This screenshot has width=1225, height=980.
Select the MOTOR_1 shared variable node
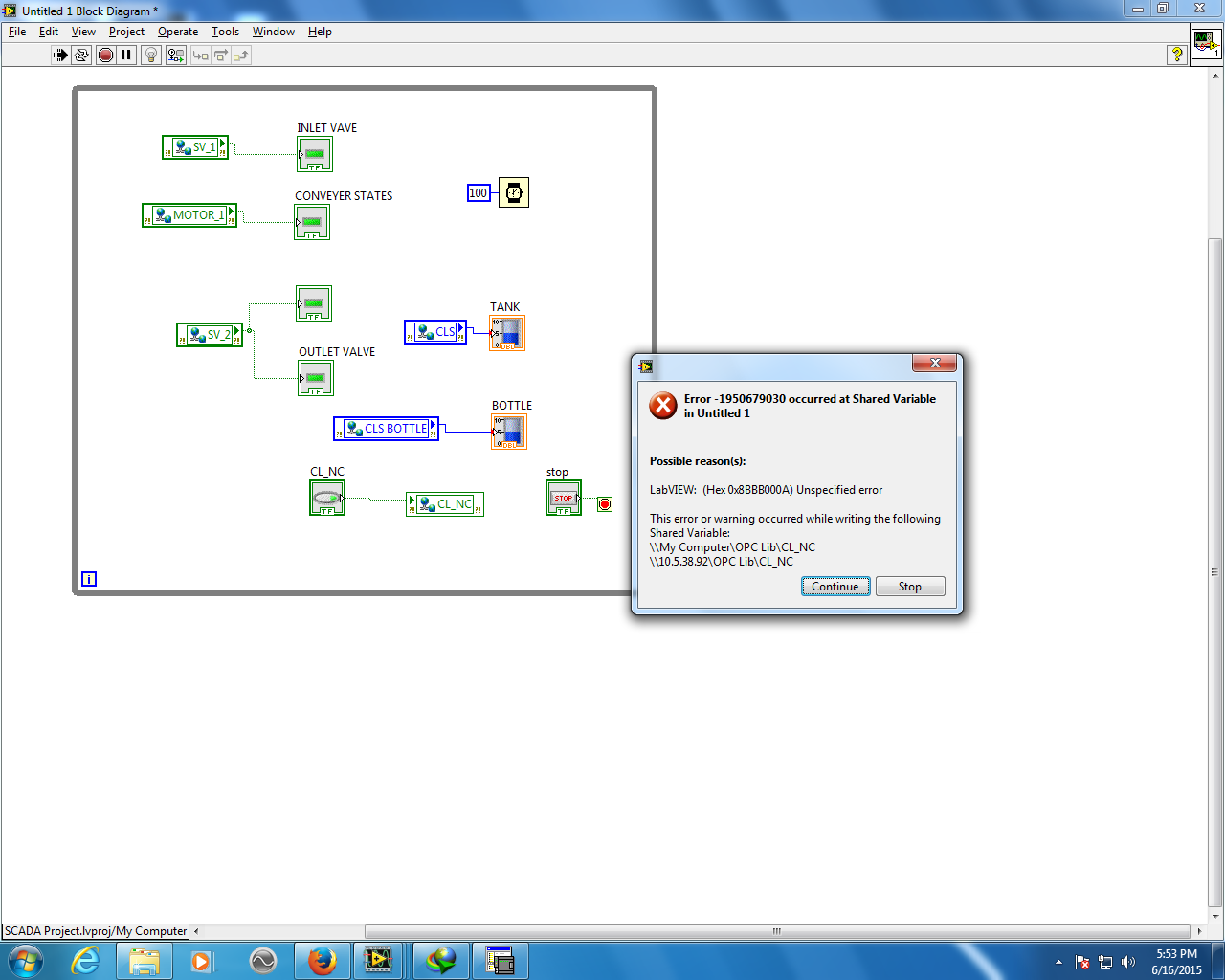click(189, 215)
